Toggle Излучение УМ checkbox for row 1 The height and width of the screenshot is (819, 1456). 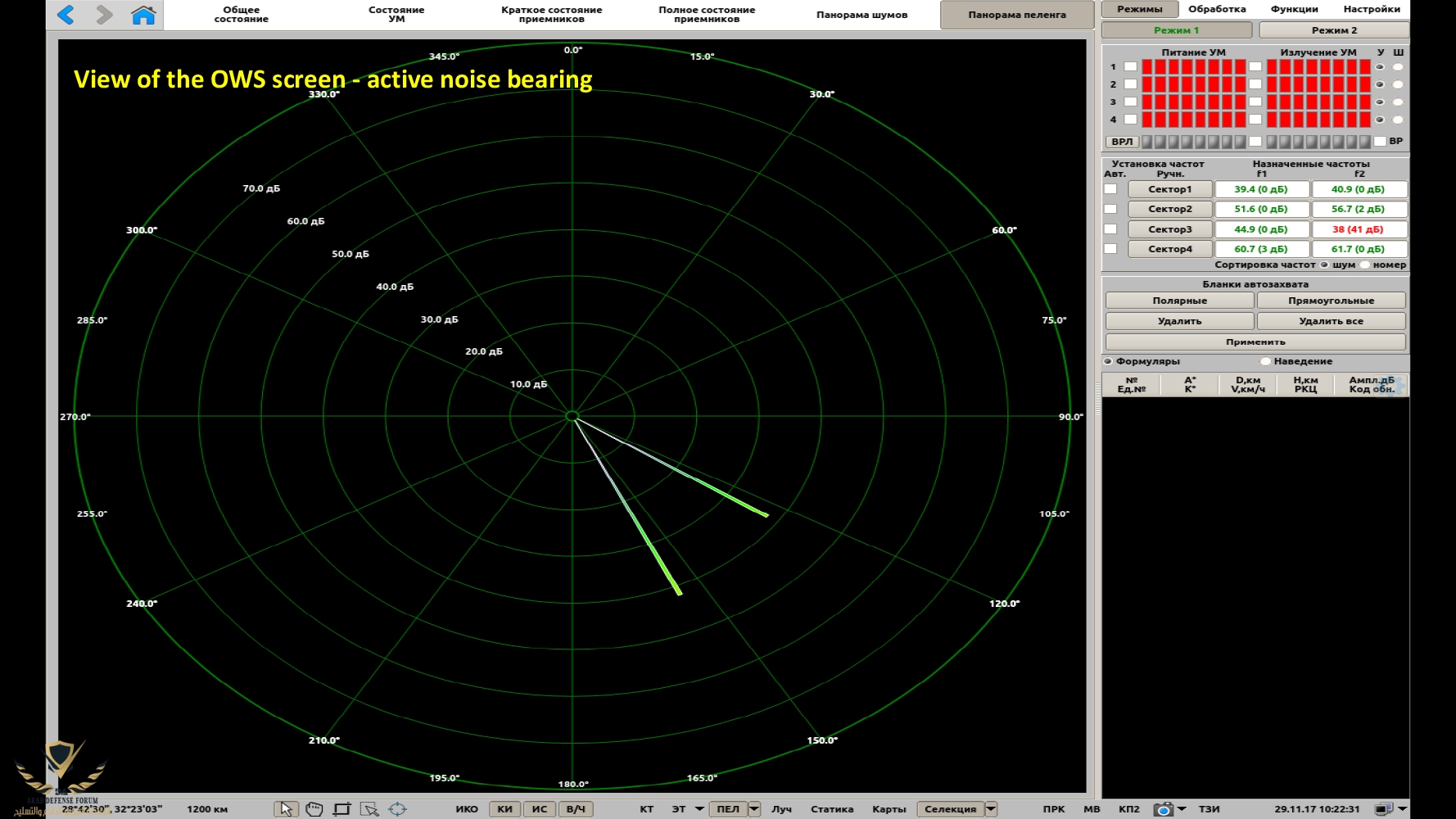pos(1255,66)
